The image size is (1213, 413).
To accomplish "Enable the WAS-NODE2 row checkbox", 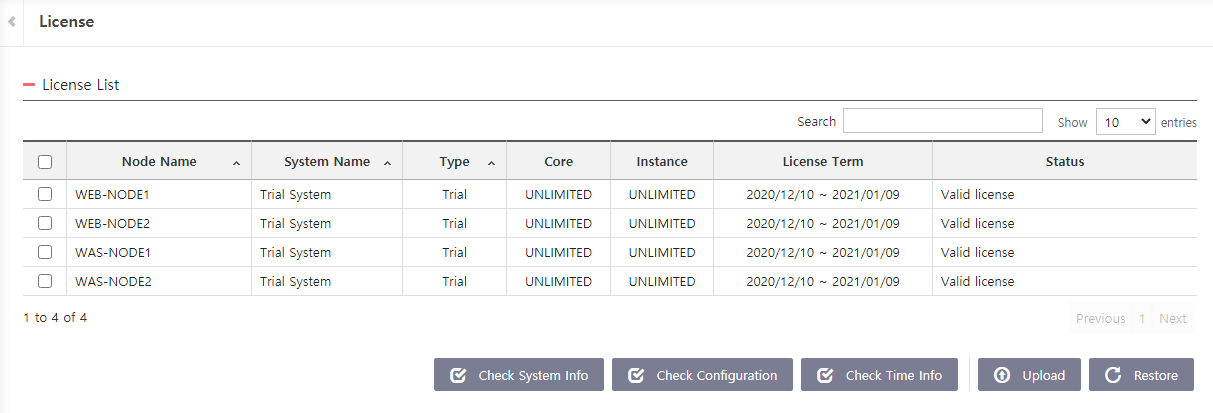I will (x=45, y=281).
